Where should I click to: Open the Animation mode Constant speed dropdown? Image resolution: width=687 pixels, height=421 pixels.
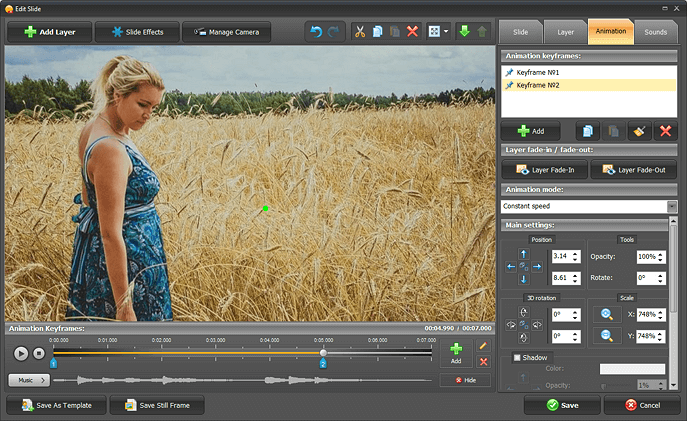pyautogui.click(x=672, y=206)
